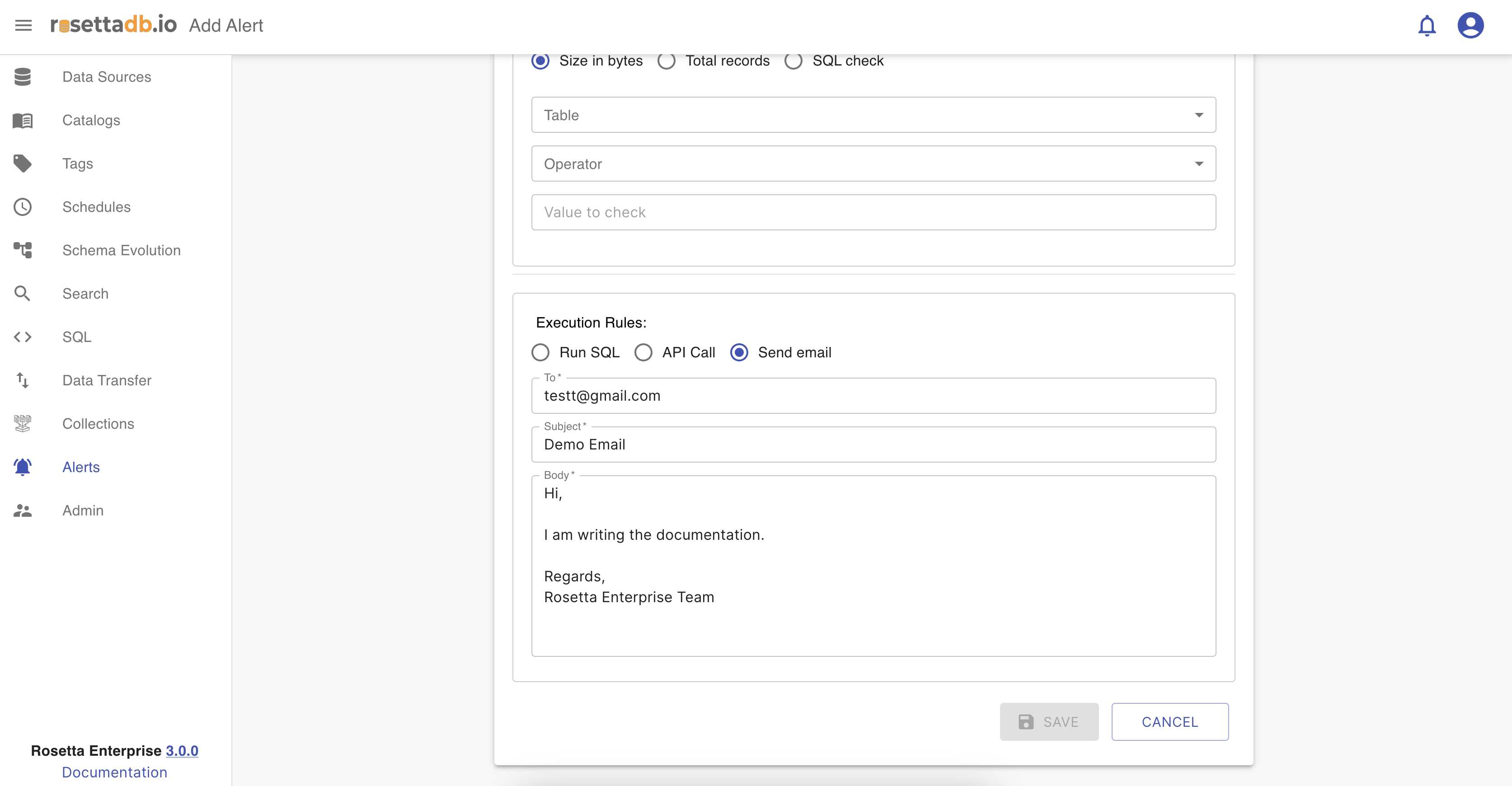Viewport: 1512px width, 786px height.
Task: Open the hamburger navigation menu
Action: (x=23, y=25)
